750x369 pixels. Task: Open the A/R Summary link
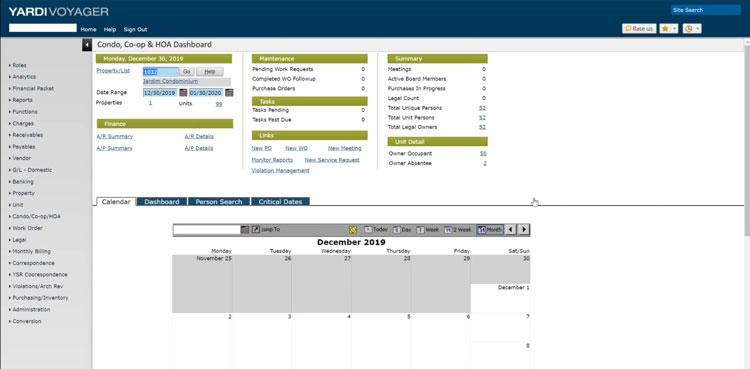115,136
